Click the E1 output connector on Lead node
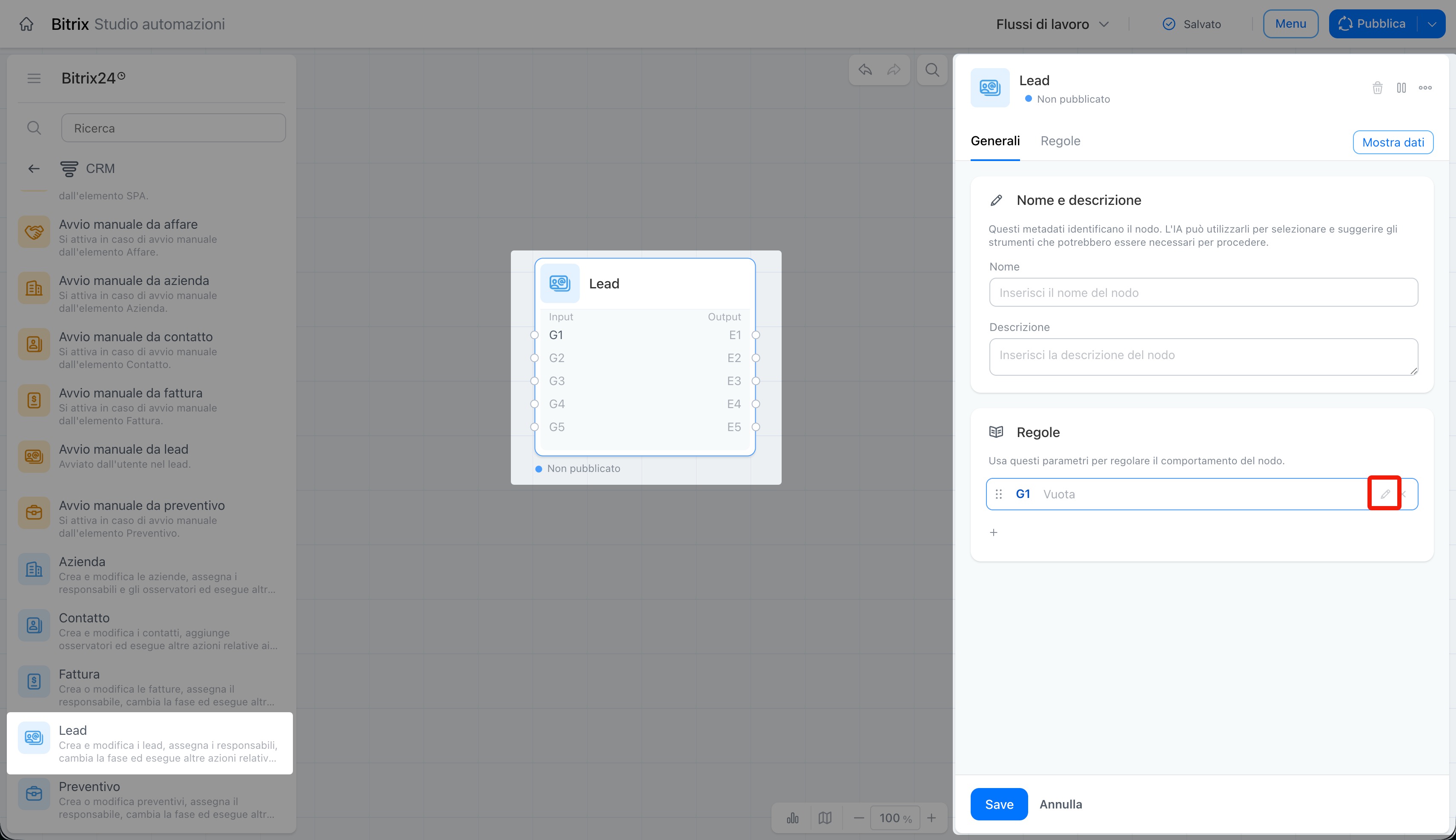 pos(755,335)
